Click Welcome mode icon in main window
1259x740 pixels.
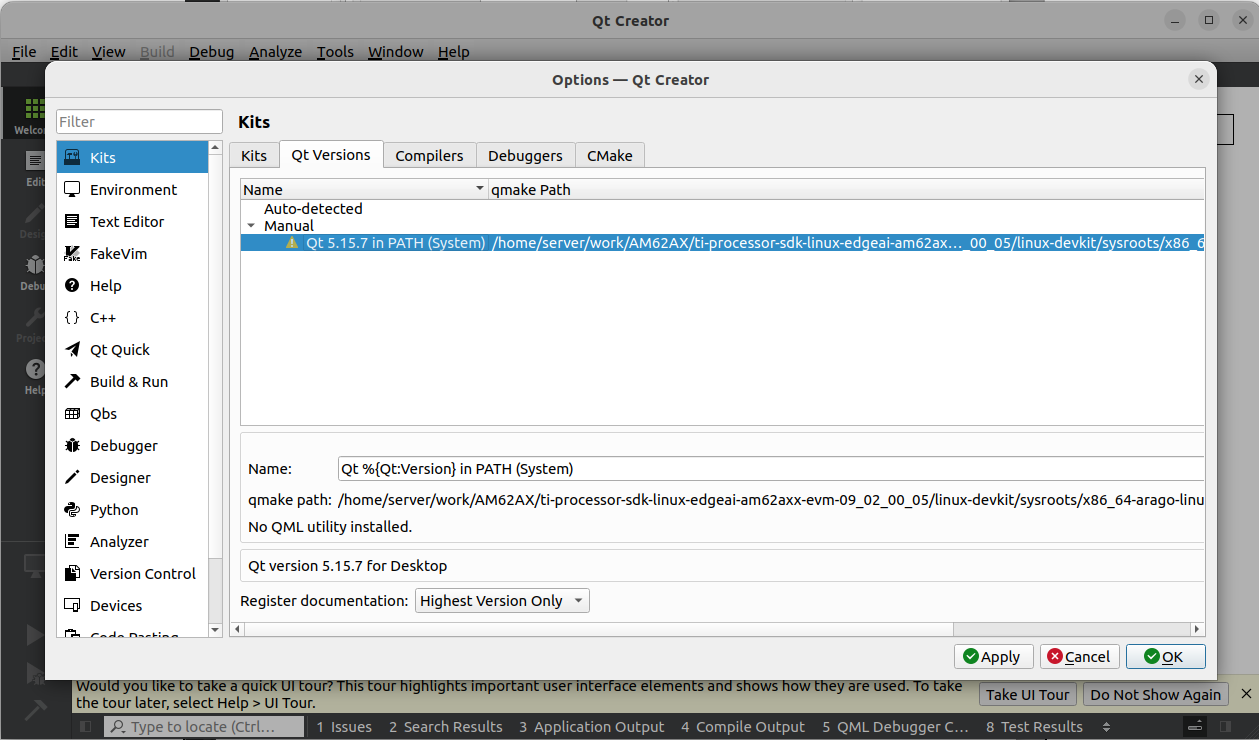click(34, 109)
